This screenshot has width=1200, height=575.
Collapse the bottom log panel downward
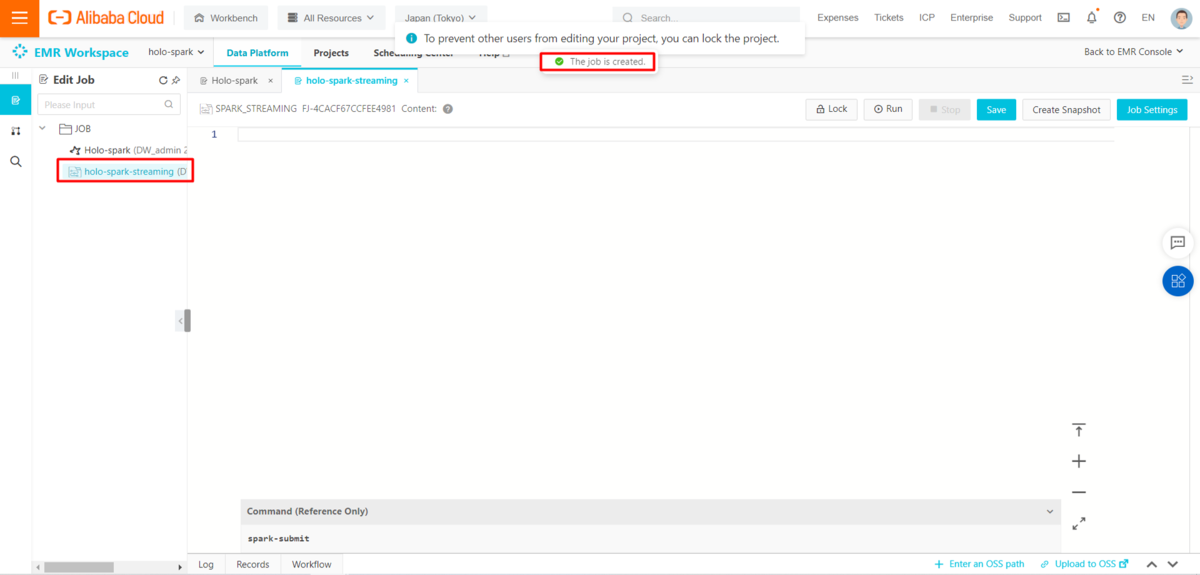[x=1175, y=565]
